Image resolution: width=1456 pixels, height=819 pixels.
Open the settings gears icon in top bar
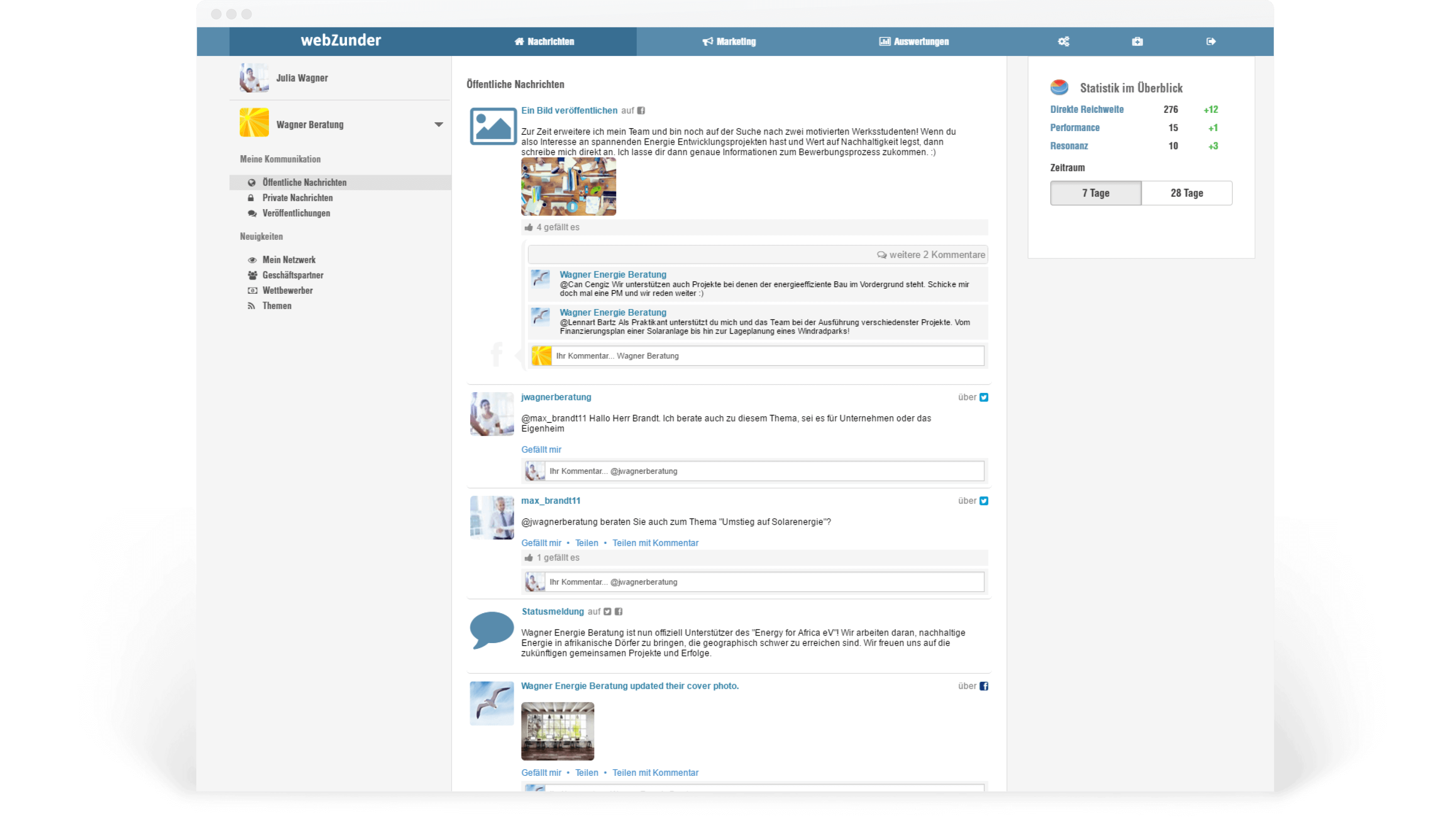(x=1063, y=41)
